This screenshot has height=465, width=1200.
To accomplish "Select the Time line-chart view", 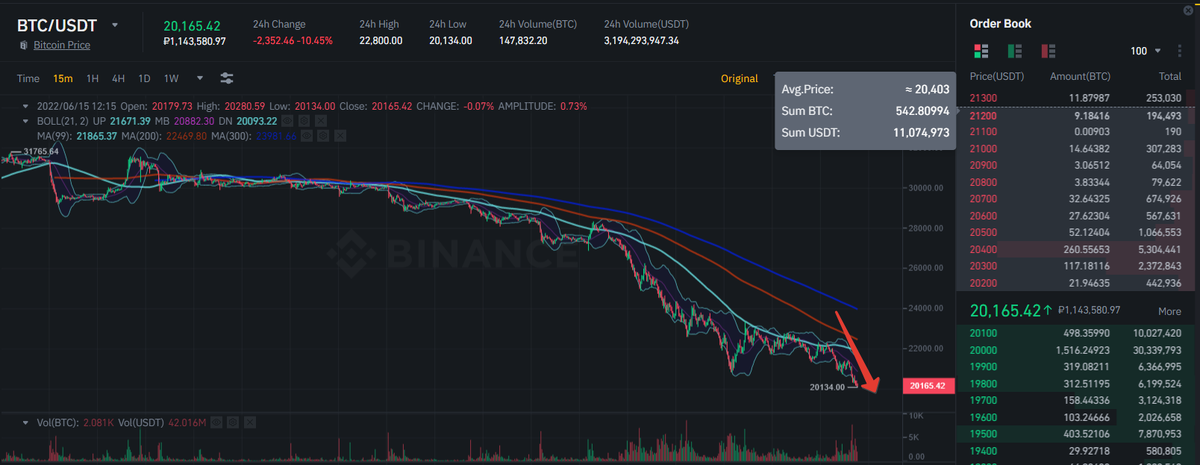I will tap(28, 78).
